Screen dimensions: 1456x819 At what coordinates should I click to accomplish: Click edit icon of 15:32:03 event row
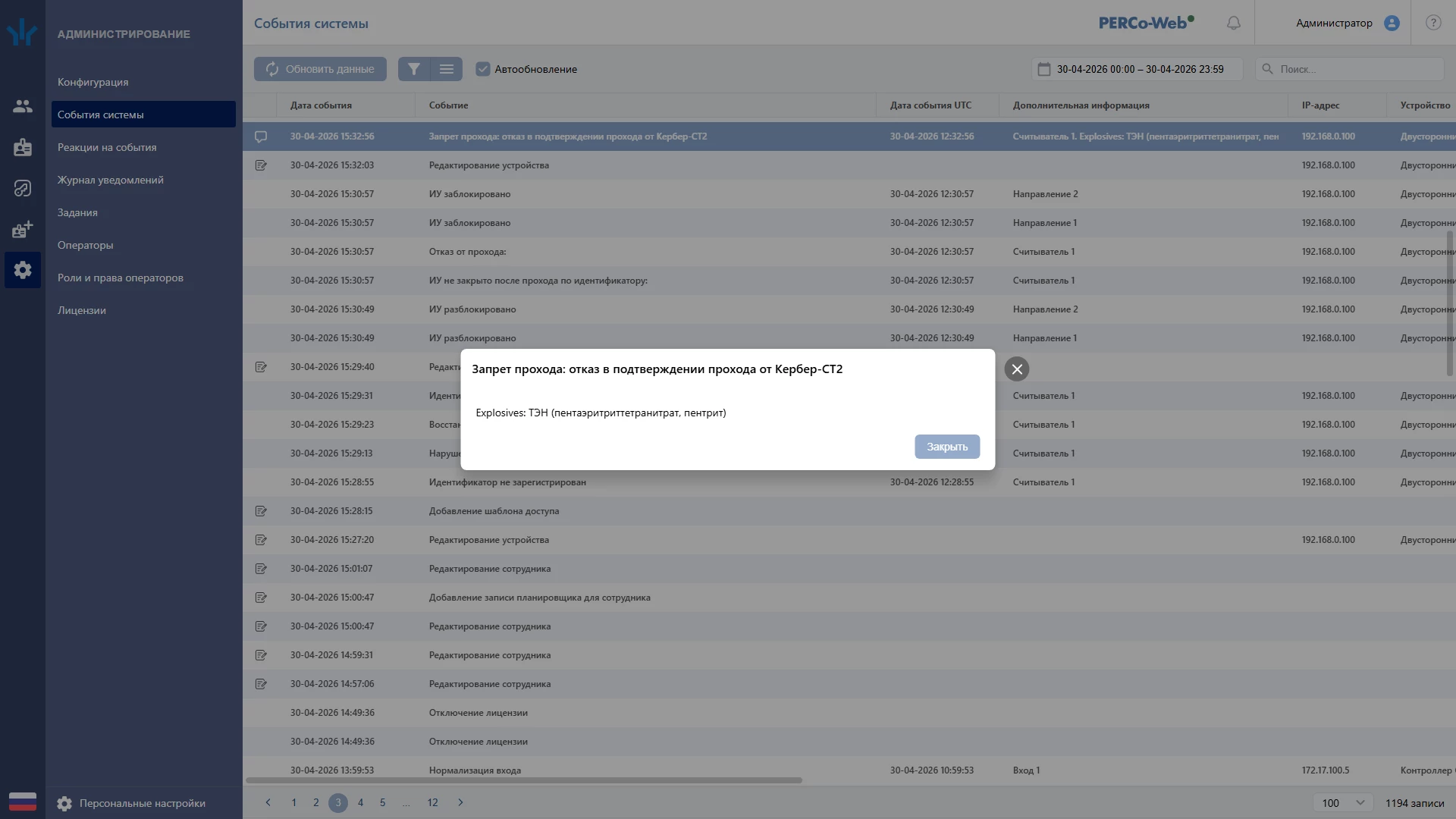pos(261,165)
